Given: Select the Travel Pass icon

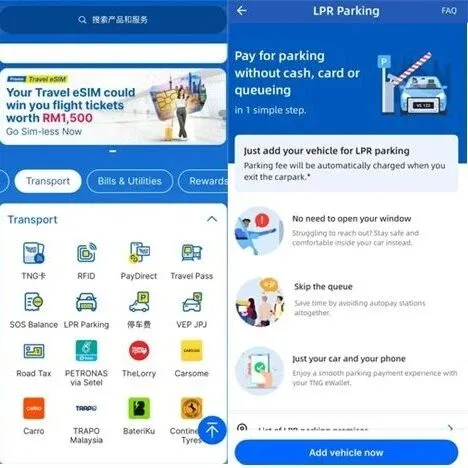Looking at the screenshot, I should coord(192,253).
